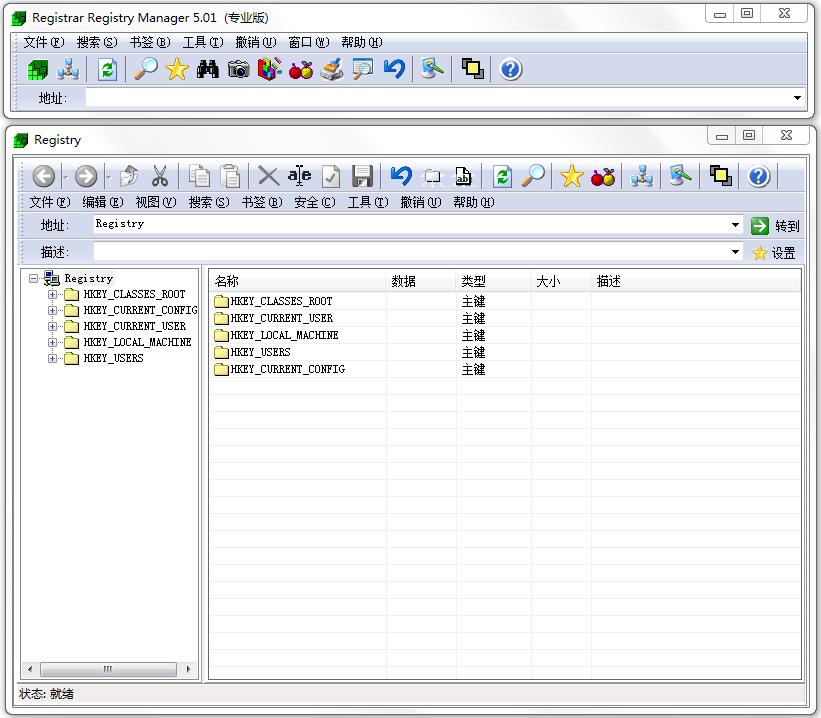Click the binoculars search icon in top toolbar
Viewport: 821px width, 718px height.
tap(207, 69)
